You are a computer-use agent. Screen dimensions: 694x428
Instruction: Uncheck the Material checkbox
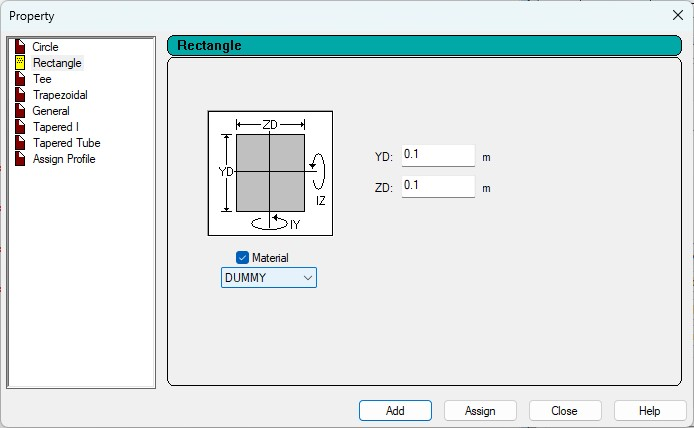pyautogui.click(x=243, y=258)
